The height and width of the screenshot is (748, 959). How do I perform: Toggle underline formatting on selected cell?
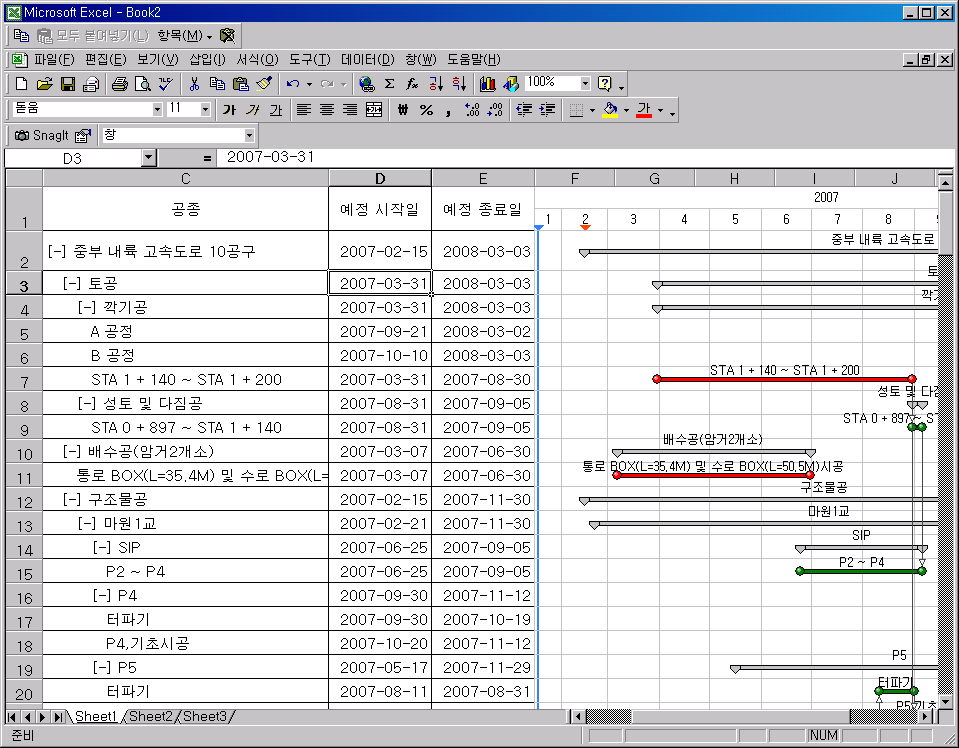(x=275, y=110)
